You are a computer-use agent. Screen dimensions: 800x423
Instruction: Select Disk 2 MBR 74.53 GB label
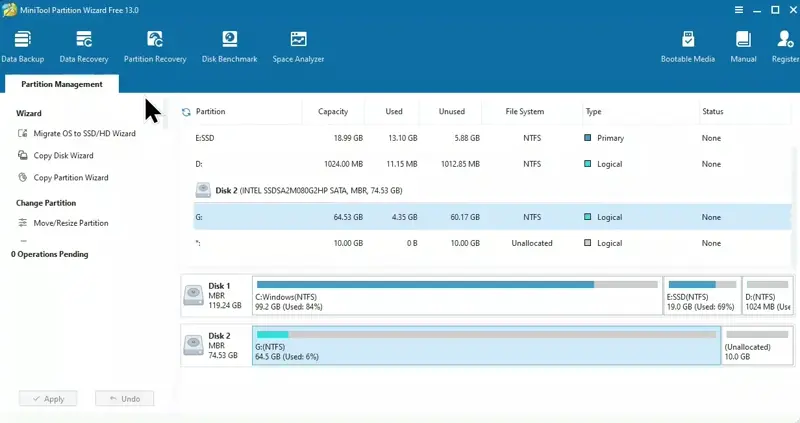[223, 345]
